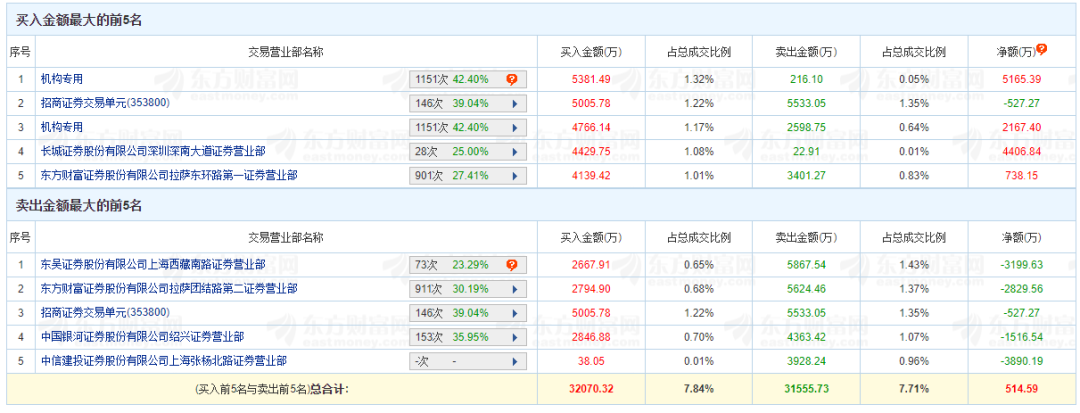
Task: Select total sell amount 31555.73
Action: click(806, 389)
